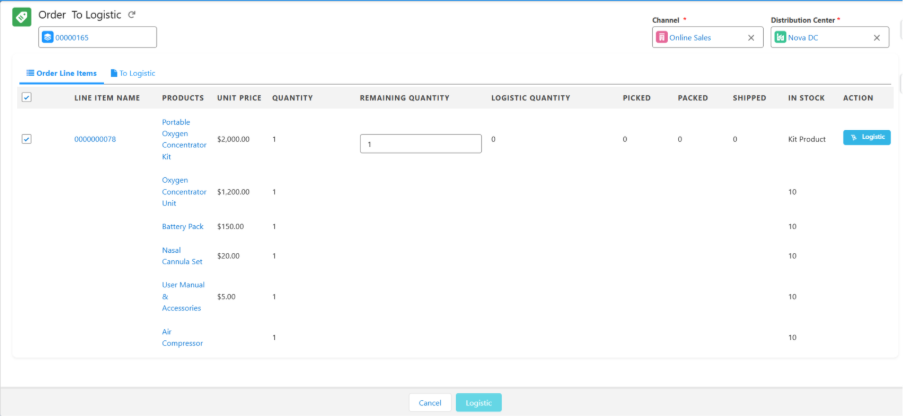This screenshot has width=903, height=417.
Task: Click the pink Online Sales channel icon
Action: 661,38
